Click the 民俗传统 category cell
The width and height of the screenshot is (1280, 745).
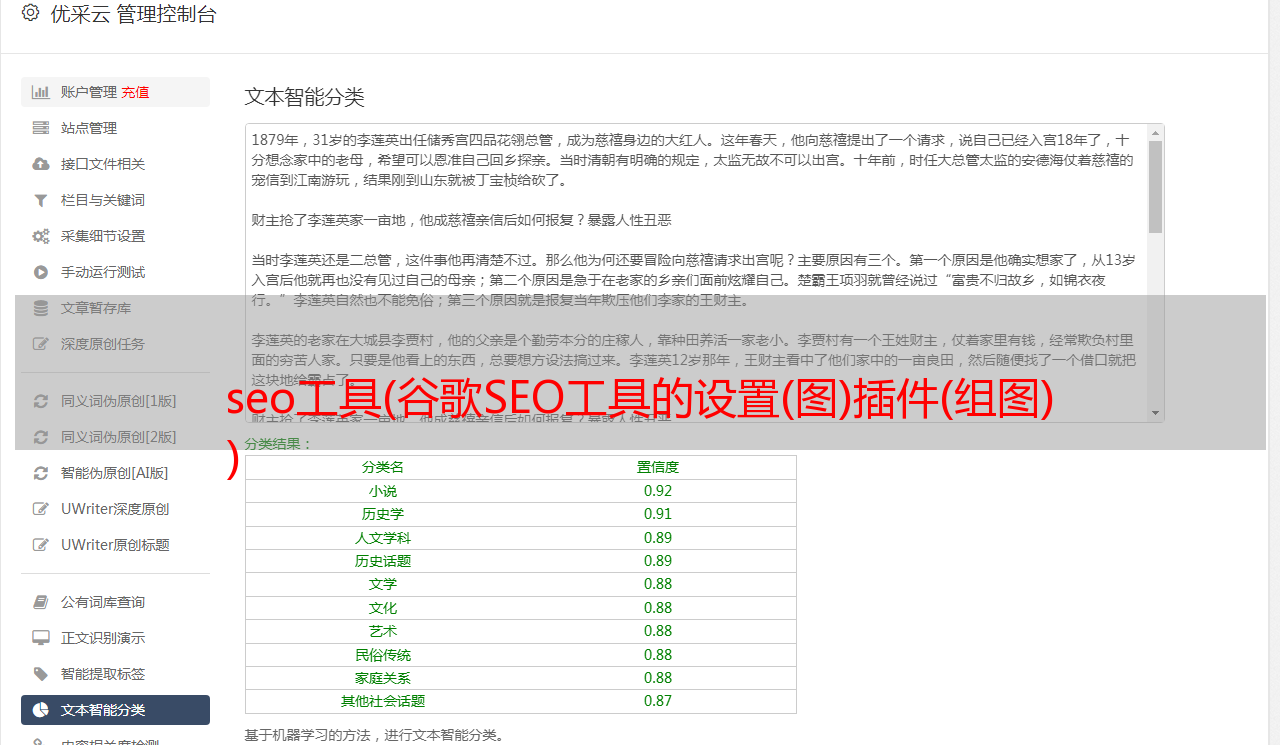[x=383, y=655]
